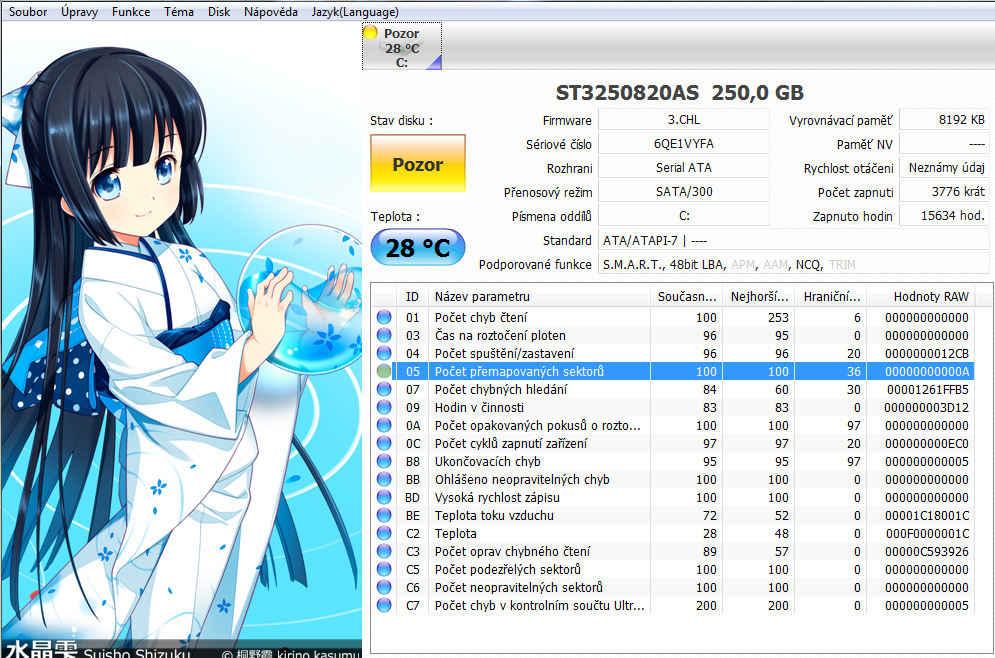Click the status orb for Počet oprav chybného čtení

[x=384, y=551]
